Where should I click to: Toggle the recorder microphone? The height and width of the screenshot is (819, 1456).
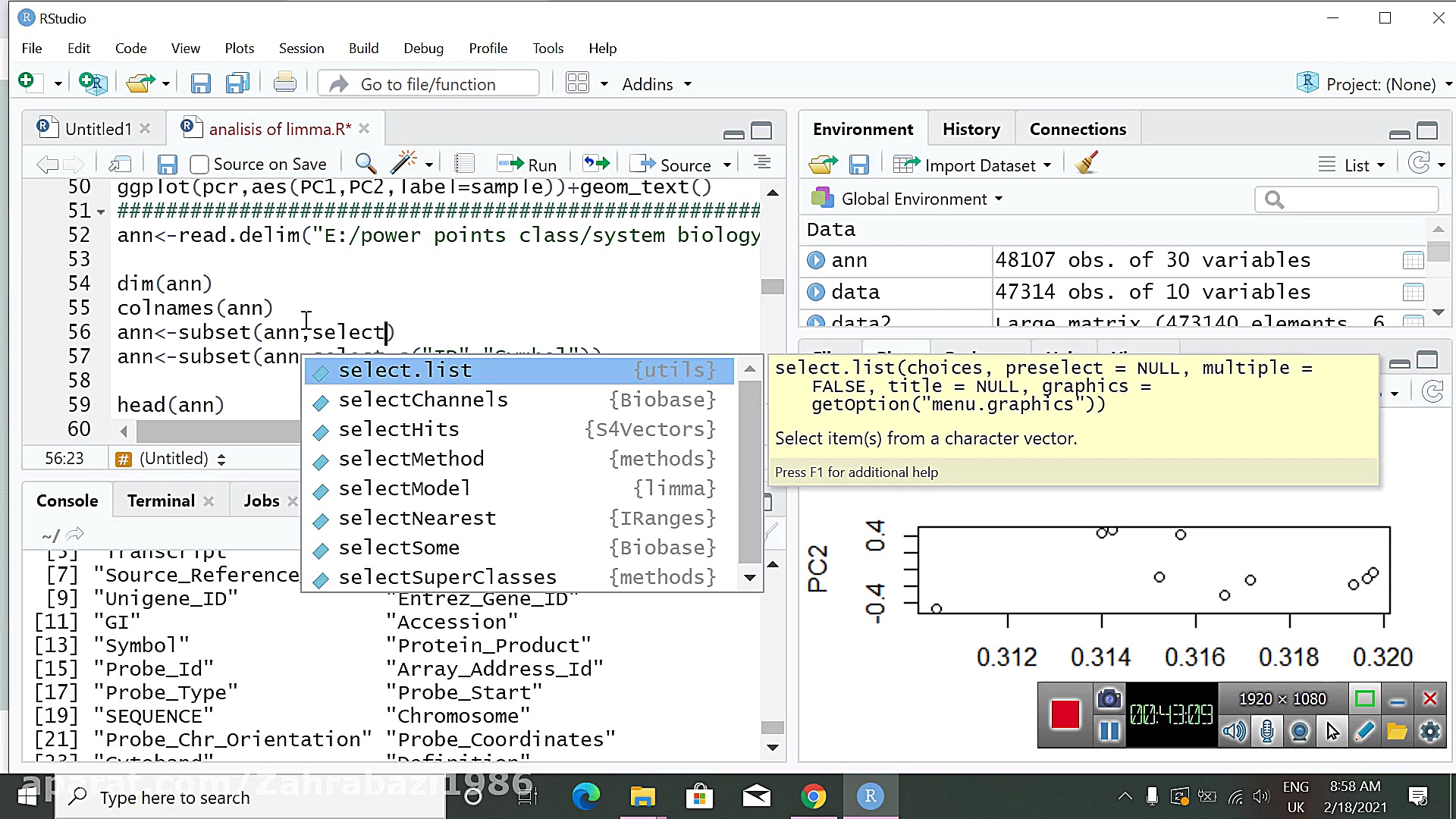tap(1267, 732)
